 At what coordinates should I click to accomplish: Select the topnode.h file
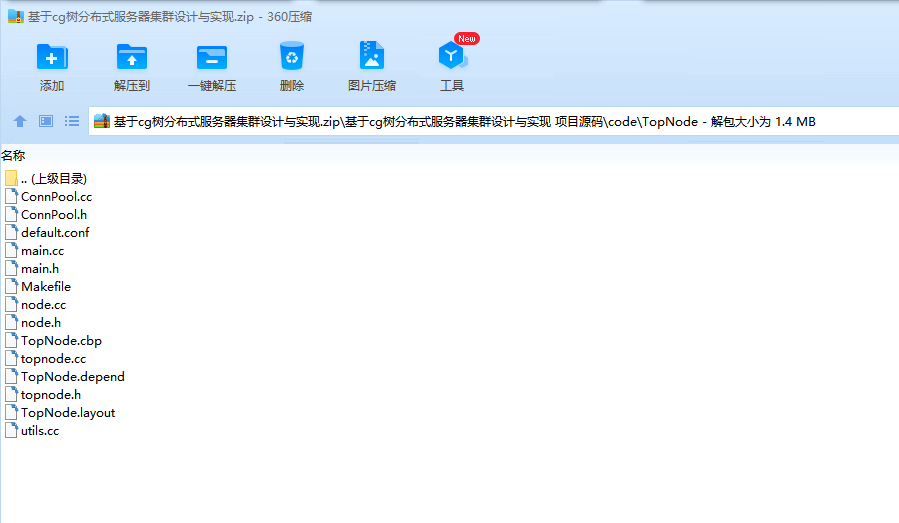[x=51, y=395]
